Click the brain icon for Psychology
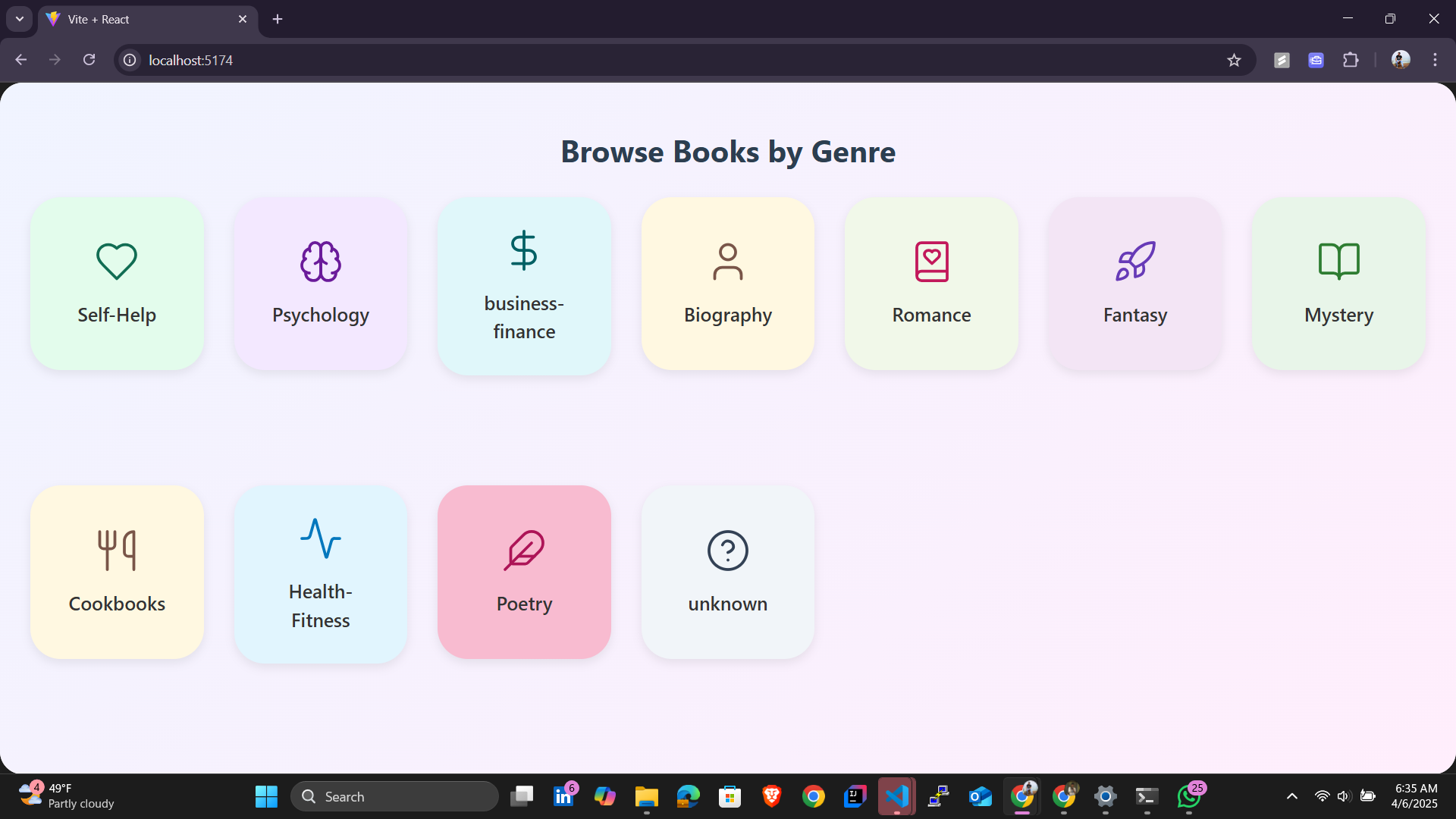Image resolution: width=1456 pixels, height=819 pixels. [320, 262]
